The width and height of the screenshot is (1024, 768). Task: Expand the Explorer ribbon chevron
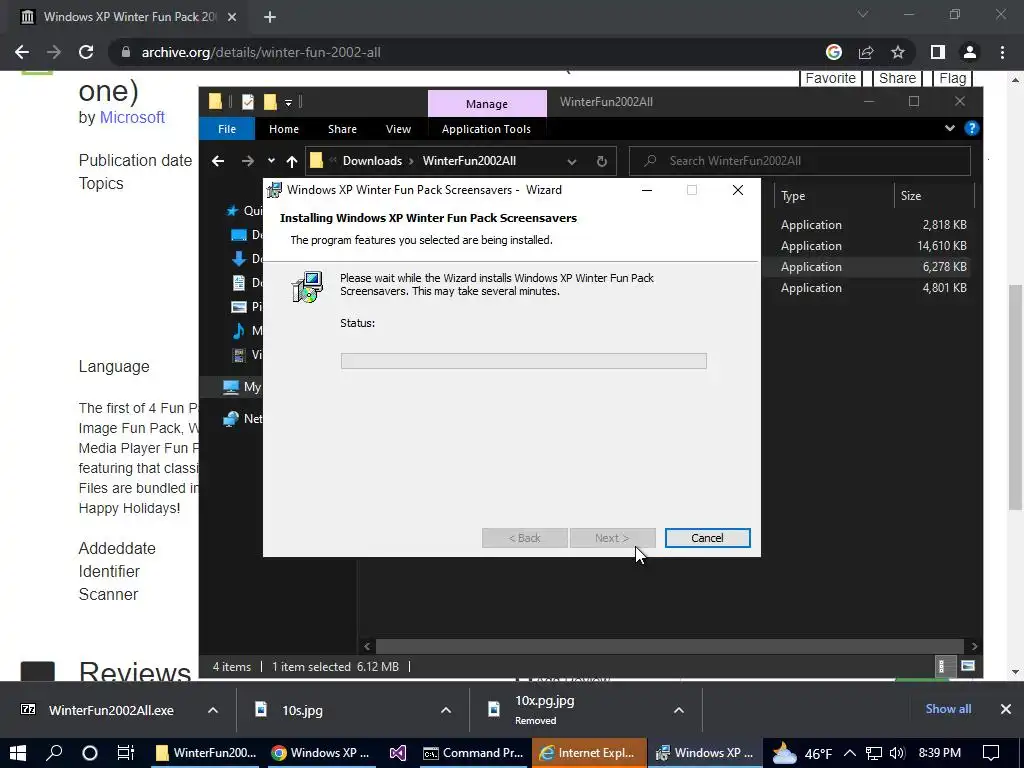950,129
